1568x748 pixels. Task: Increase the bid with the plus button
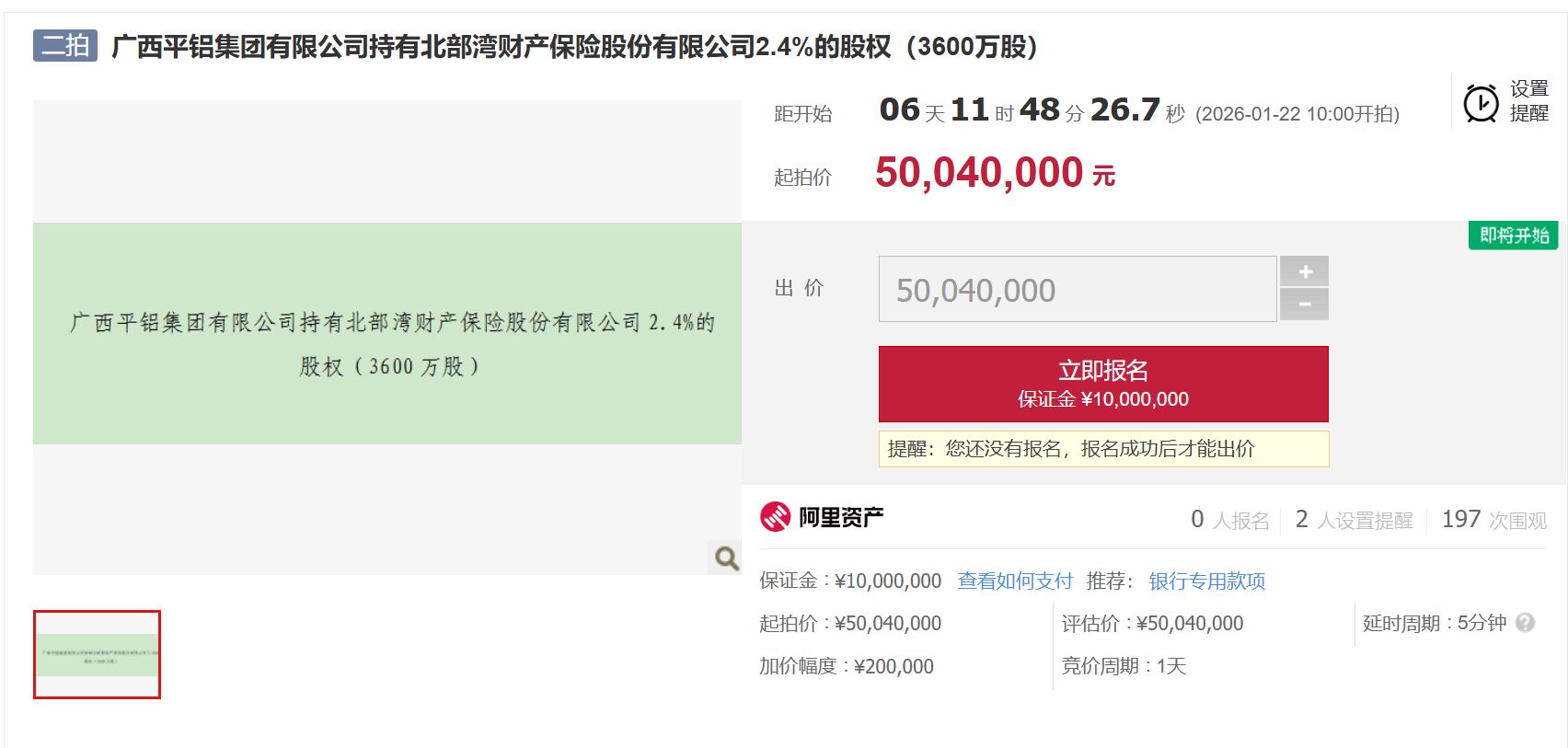click(x=1304, y=271)
